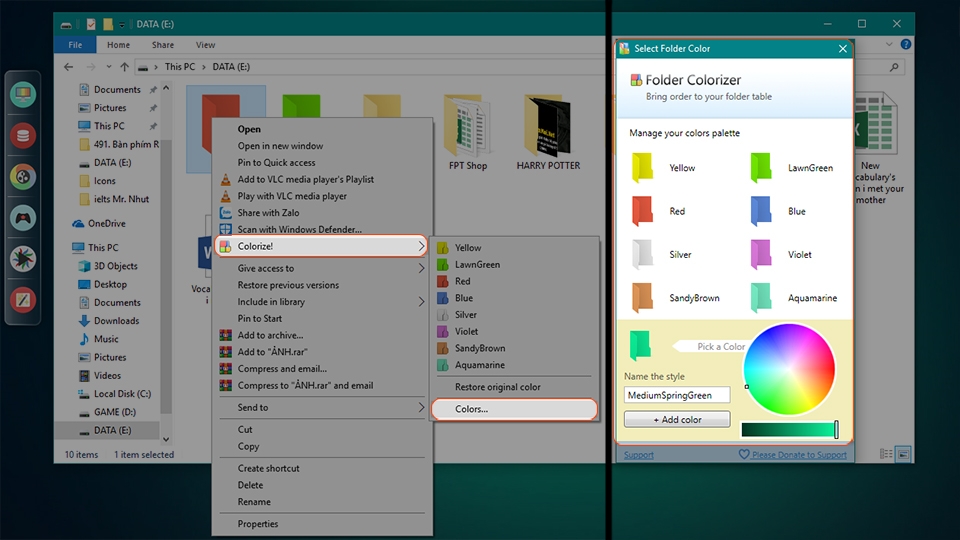Click the + Add color button
This screenshot has width=960, height=540.
coord(677,419)
